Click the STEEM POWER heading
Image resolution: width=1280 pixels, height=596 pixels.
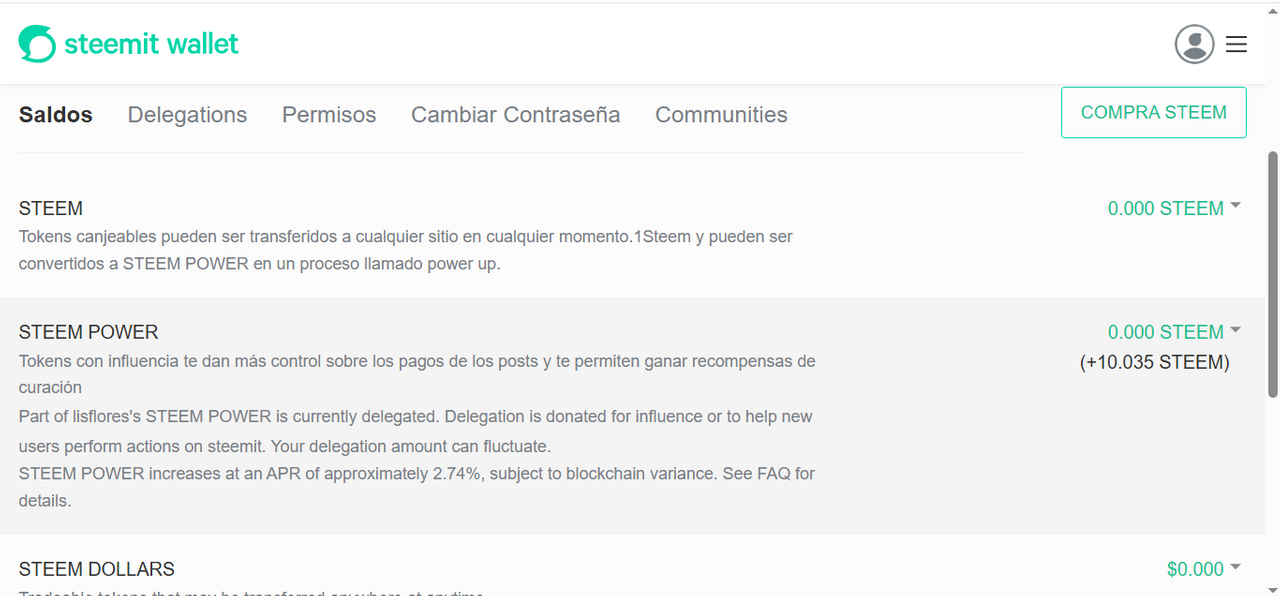[x=89, y=332]
